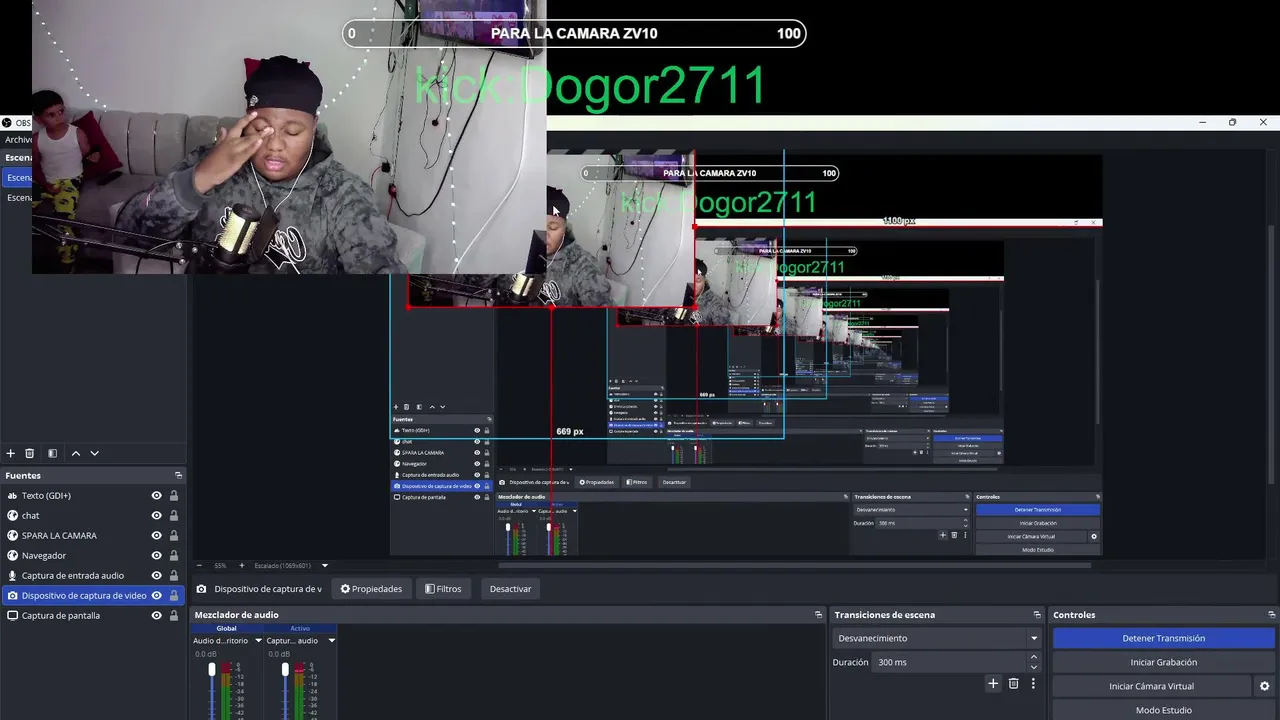
Task: Remove the scene transition with the trash icon
Action: [1013, 684]
